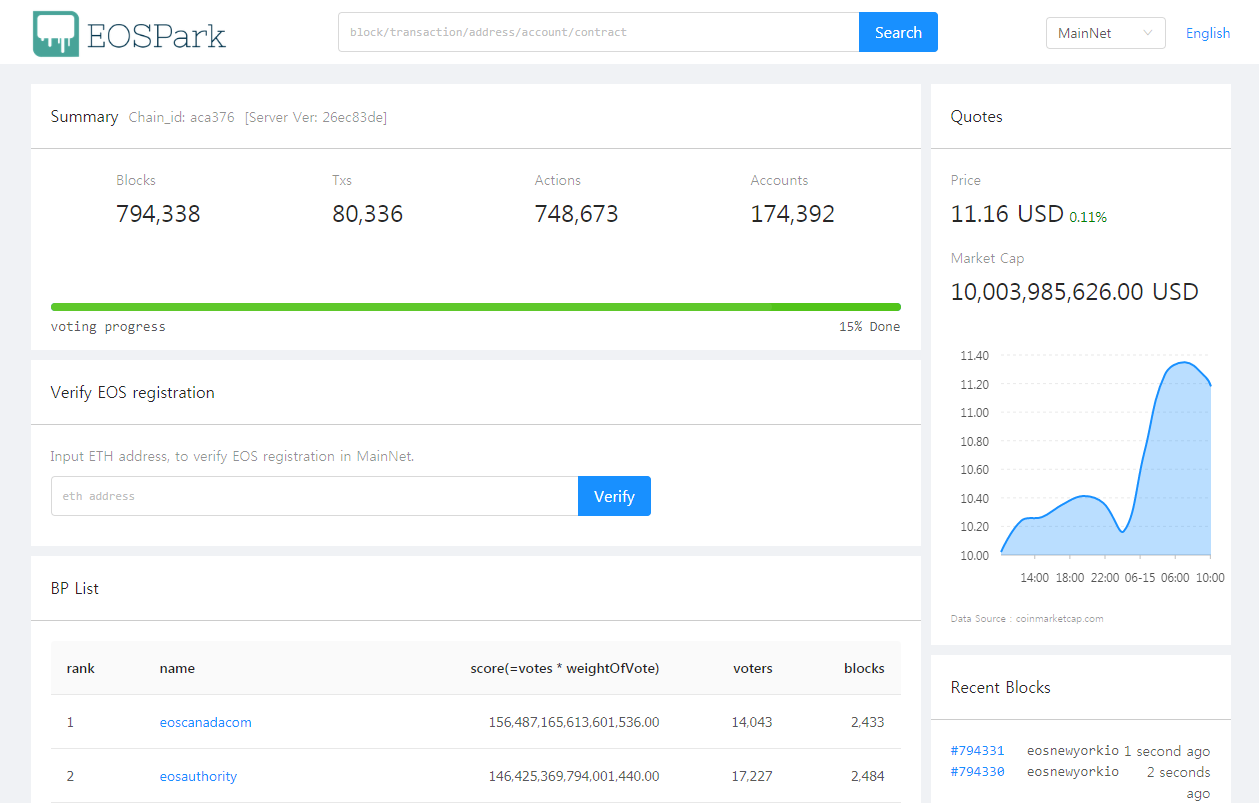This screenshot has height=803, width=1259.
Task: Click the green voting progress bar
Action: click(x=475, y=307)
